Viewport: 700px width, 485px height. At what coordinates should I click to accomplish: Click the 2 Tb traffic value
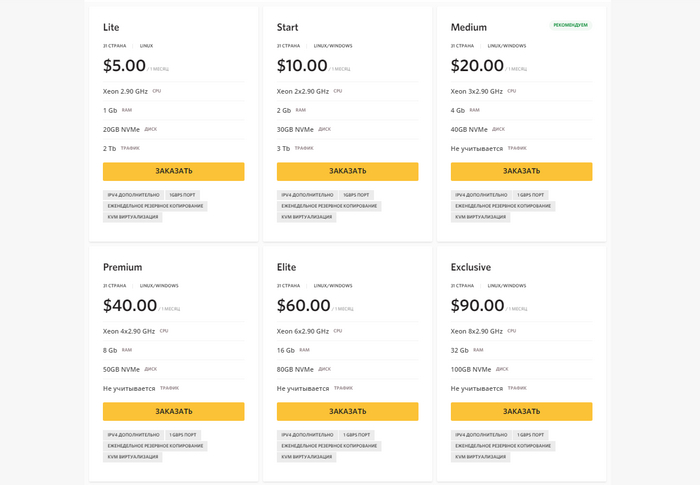110,148
